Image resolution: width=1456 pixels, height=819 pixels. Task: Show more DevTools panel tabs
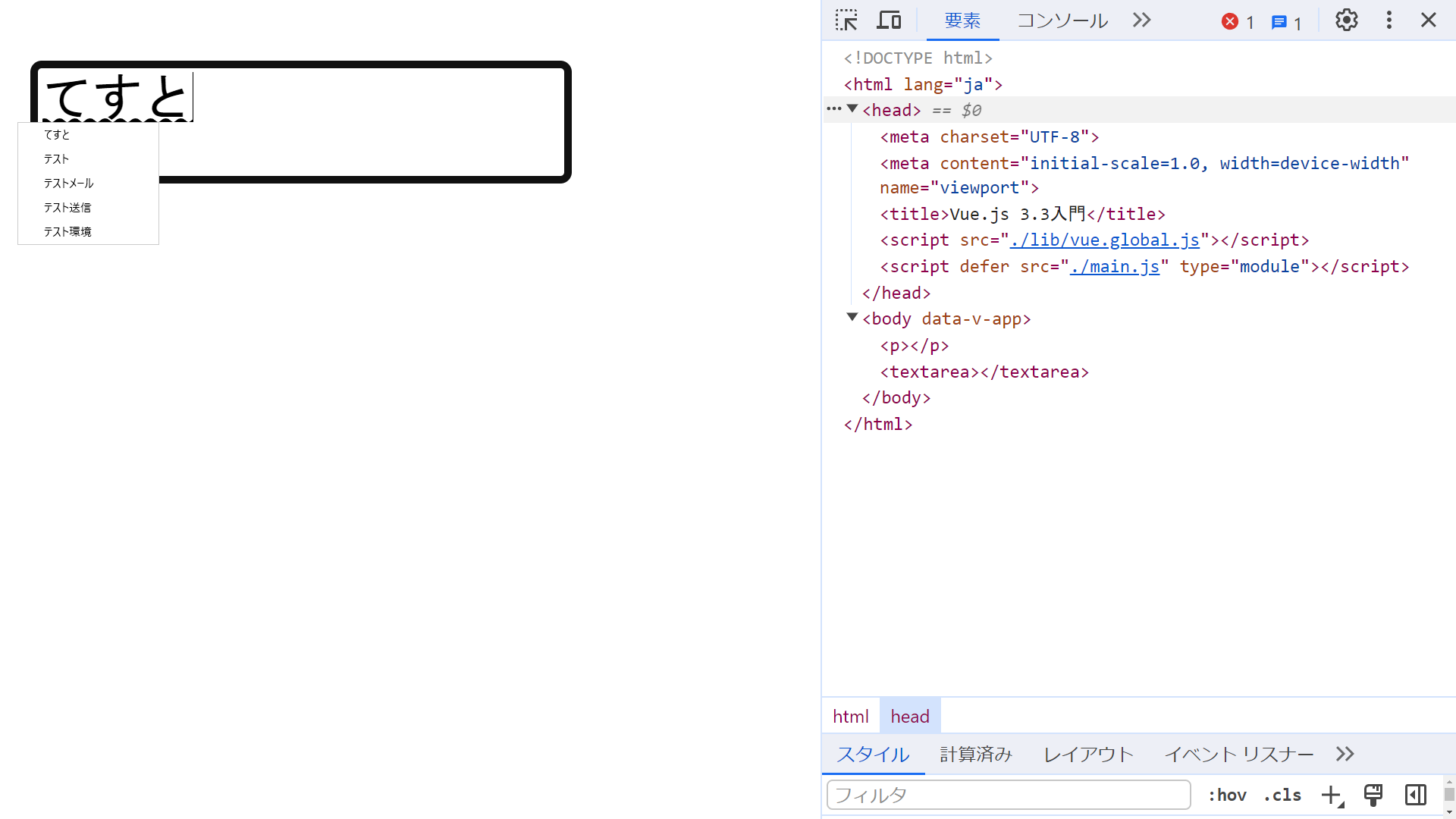click(x=1141, y=20)
